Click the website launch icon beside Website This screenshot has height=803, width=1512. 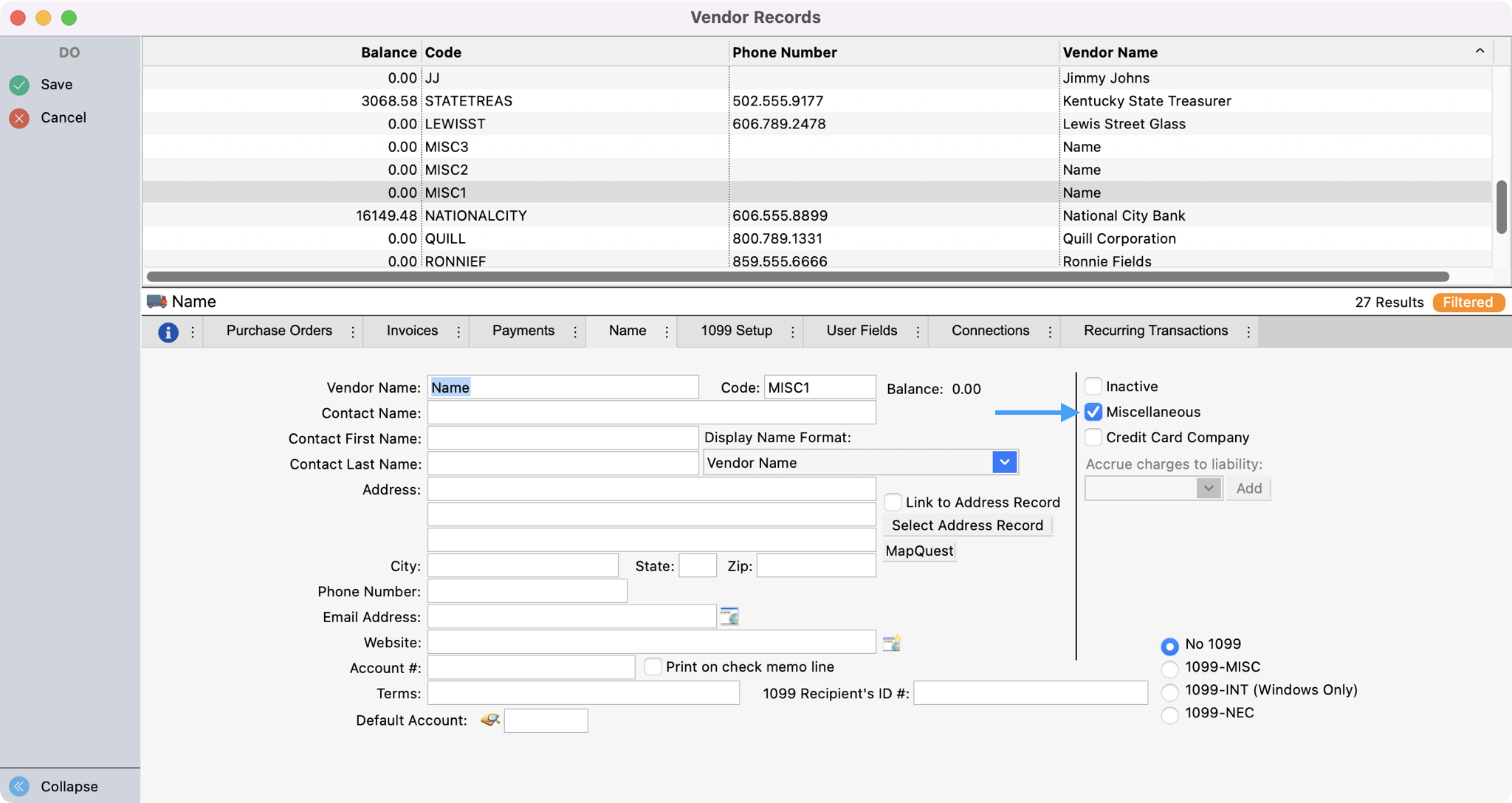[x=892, y=642]
